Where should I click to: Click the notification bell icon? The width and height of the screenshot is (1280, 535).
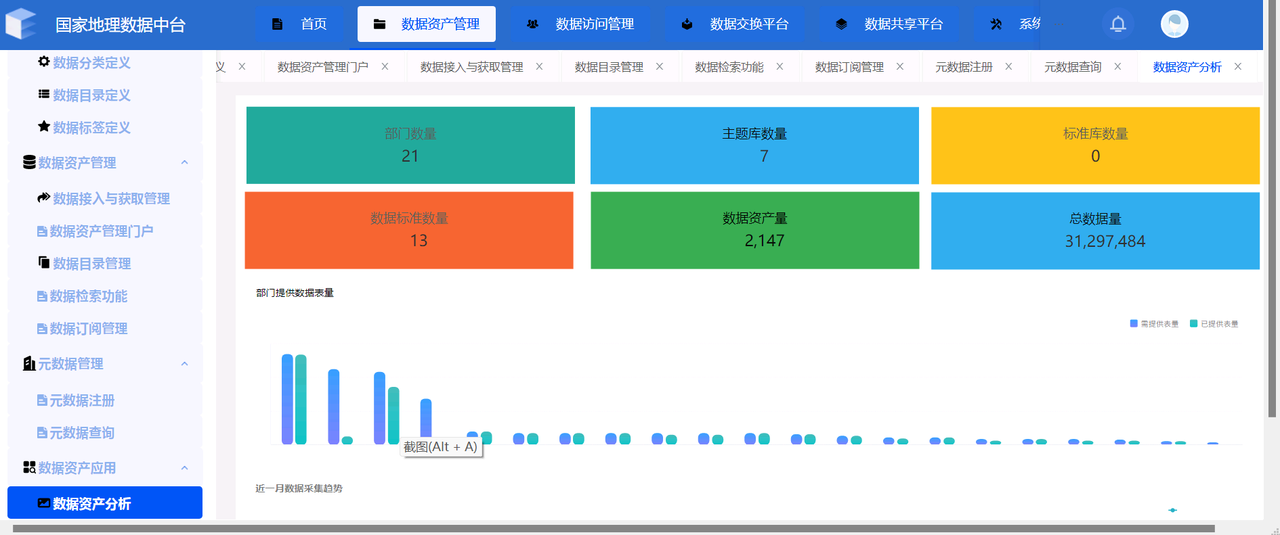pos(1118,25)
